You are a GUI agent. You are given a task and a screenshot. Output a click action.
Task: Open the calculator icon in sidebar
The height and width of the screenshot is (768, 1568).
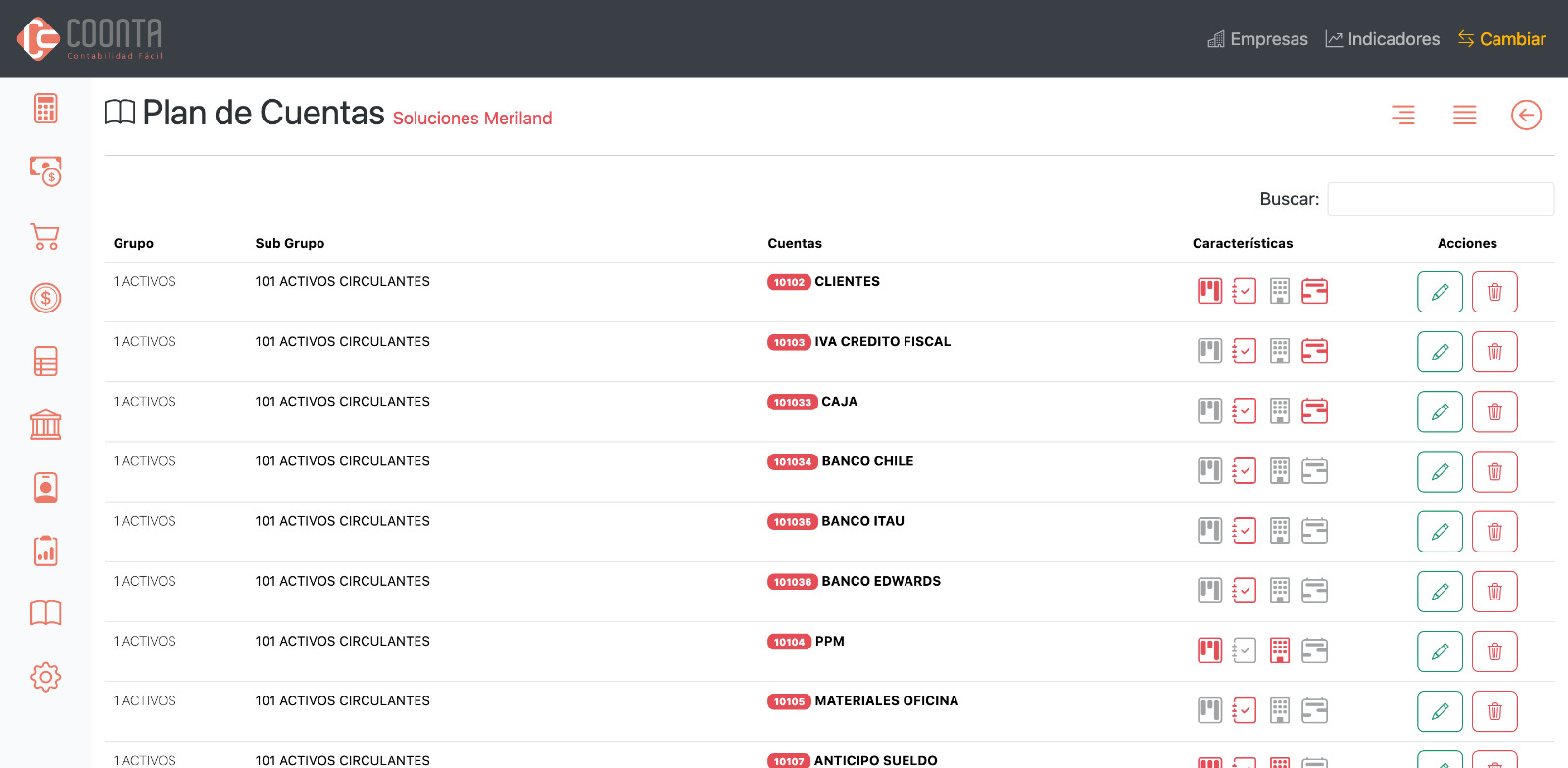(x=45, y=109)
